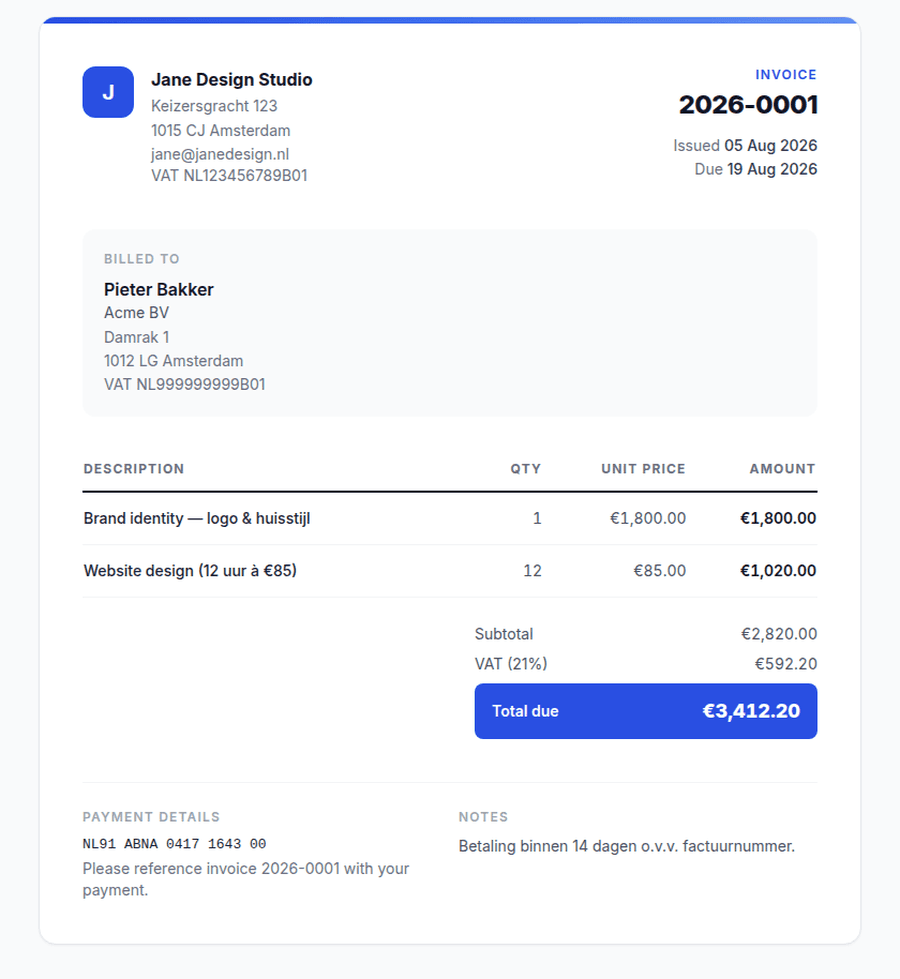Click the Issued date 05 Aug 2026
The width and height of the screenshot is (900, 979).
771,145
